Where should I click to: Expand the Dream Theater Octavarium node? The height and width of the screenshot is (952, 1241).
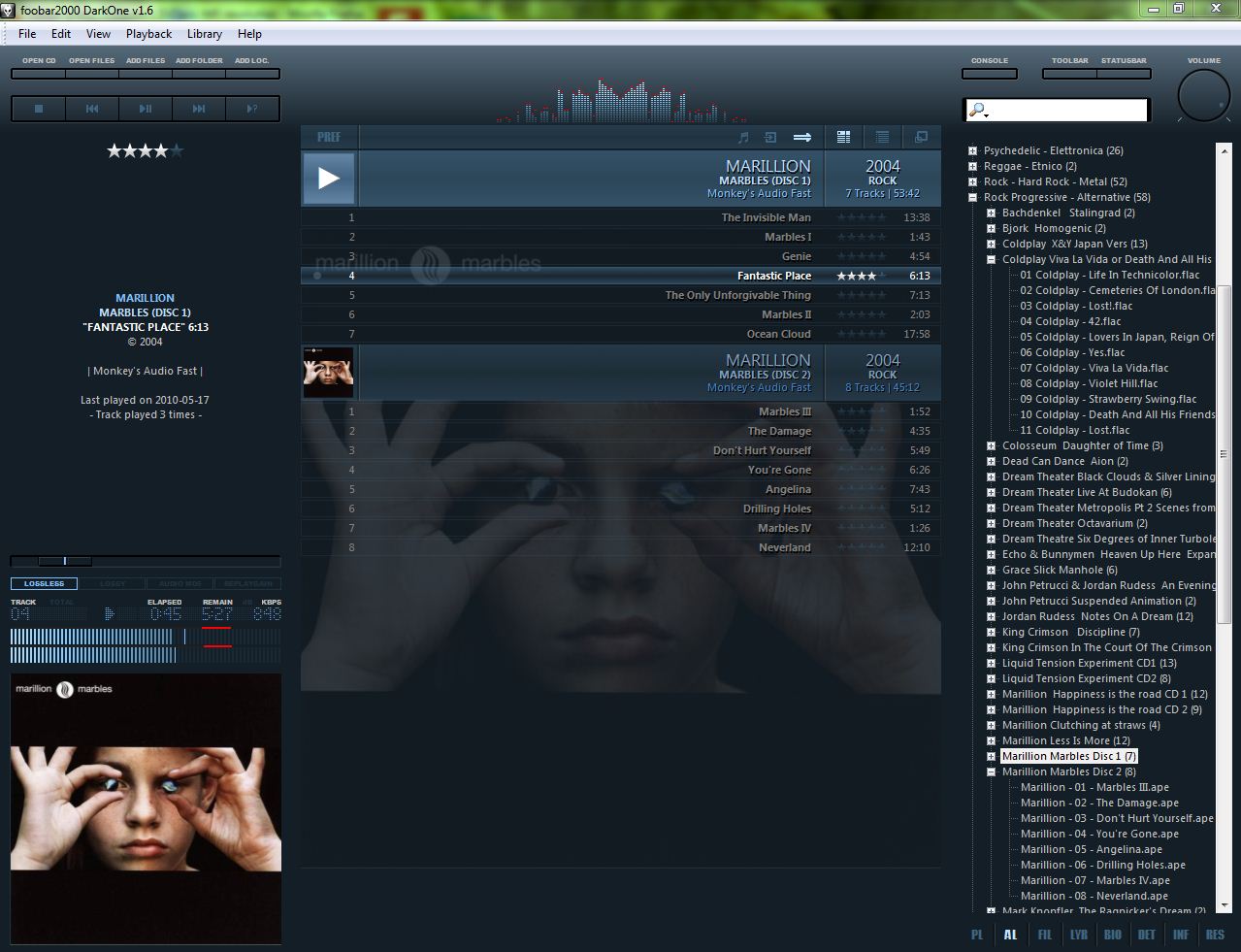[992, 523]
